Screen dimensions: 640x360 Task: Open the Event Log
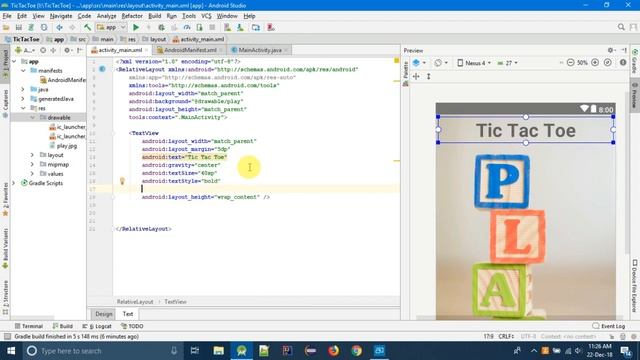[609, 326]
